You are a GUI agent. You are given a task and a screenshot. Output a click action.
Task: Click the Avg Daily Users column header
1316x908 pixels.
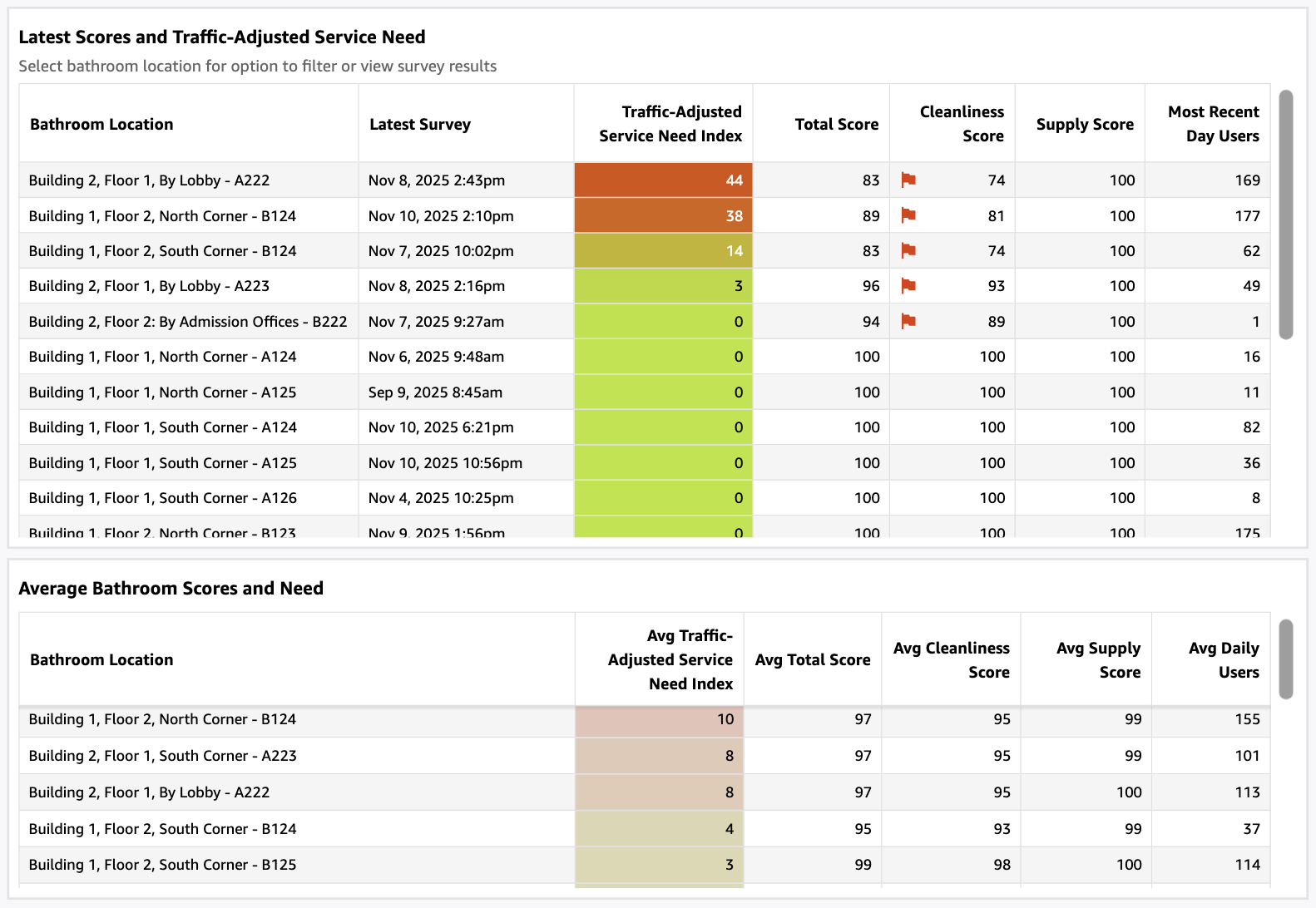coord(1223,659)
